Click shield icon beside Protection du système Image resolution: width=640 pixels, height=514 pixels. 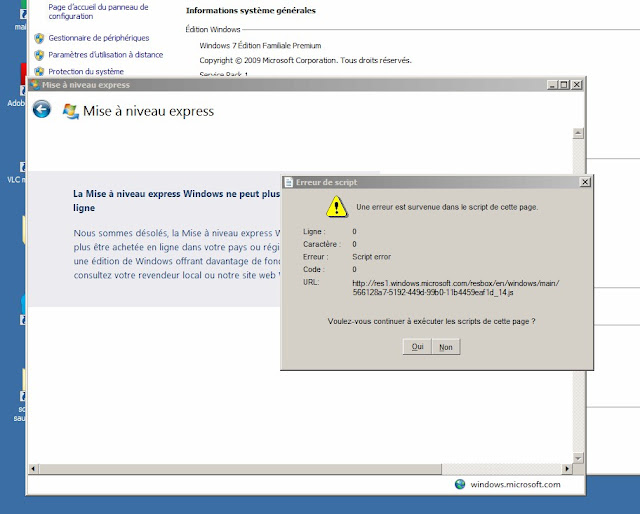pos(39,71)
